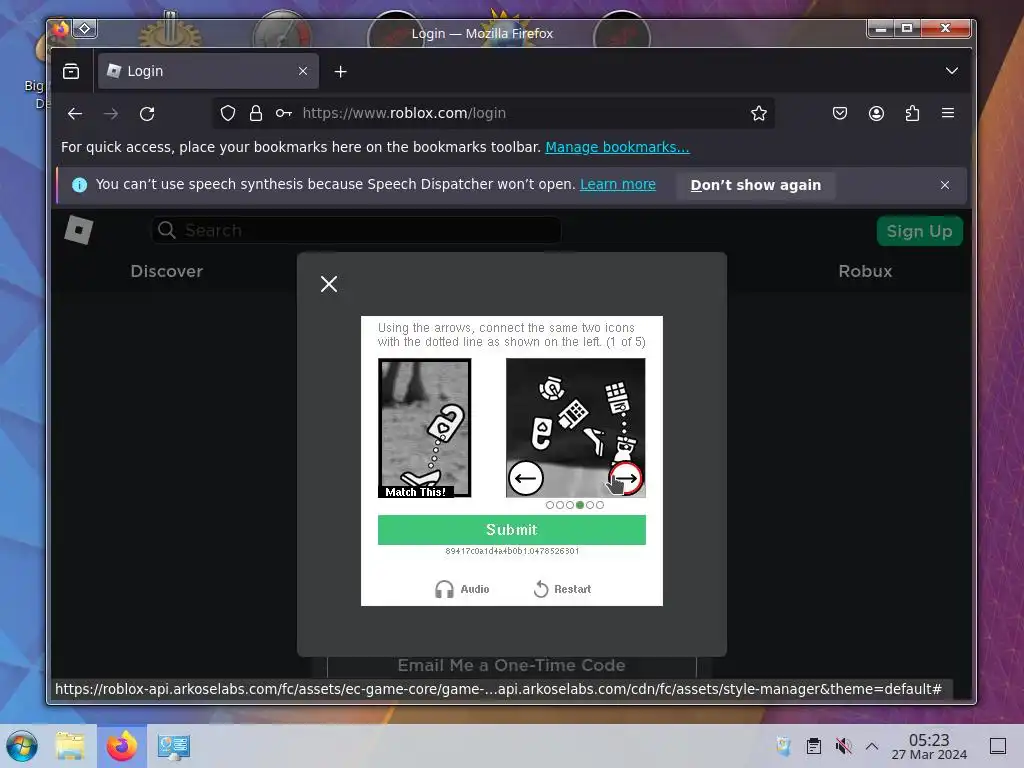Screen dimensions: 1024x768
Task: Dismiss the speech dispatcher notification
Action: (944, 185)
